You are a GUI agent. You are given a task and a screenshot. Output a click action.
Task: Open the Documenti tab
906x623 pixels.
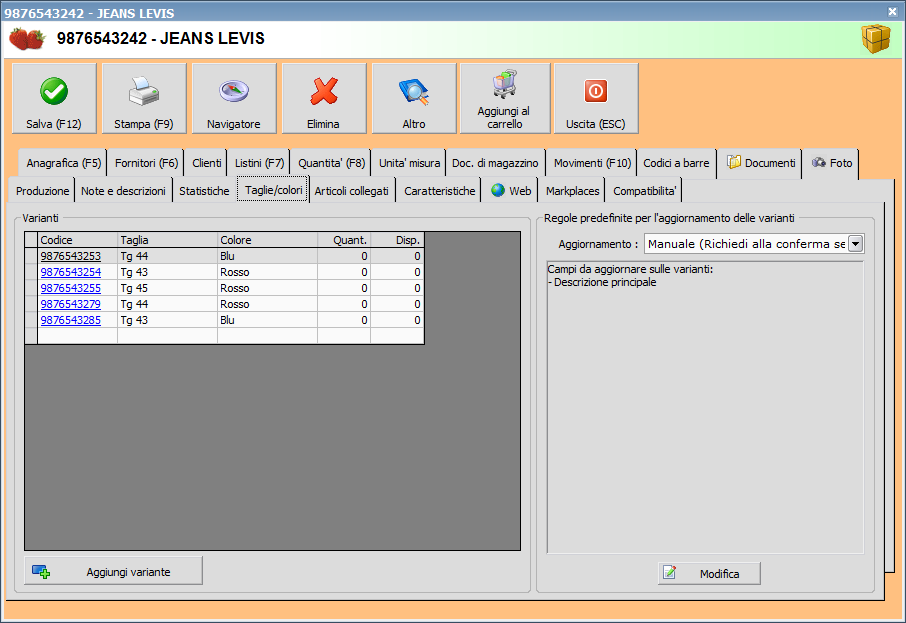(x=760, y=164)
